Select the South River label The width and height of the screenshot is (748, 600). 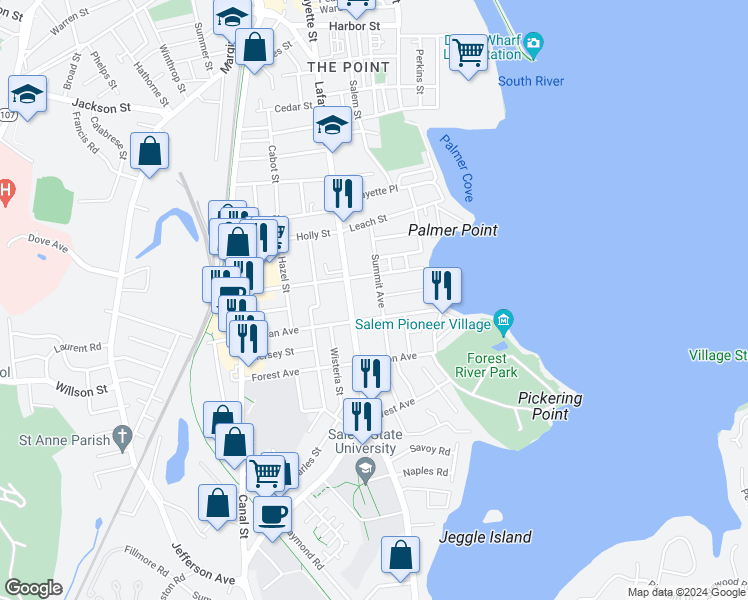tap(531, 81)
